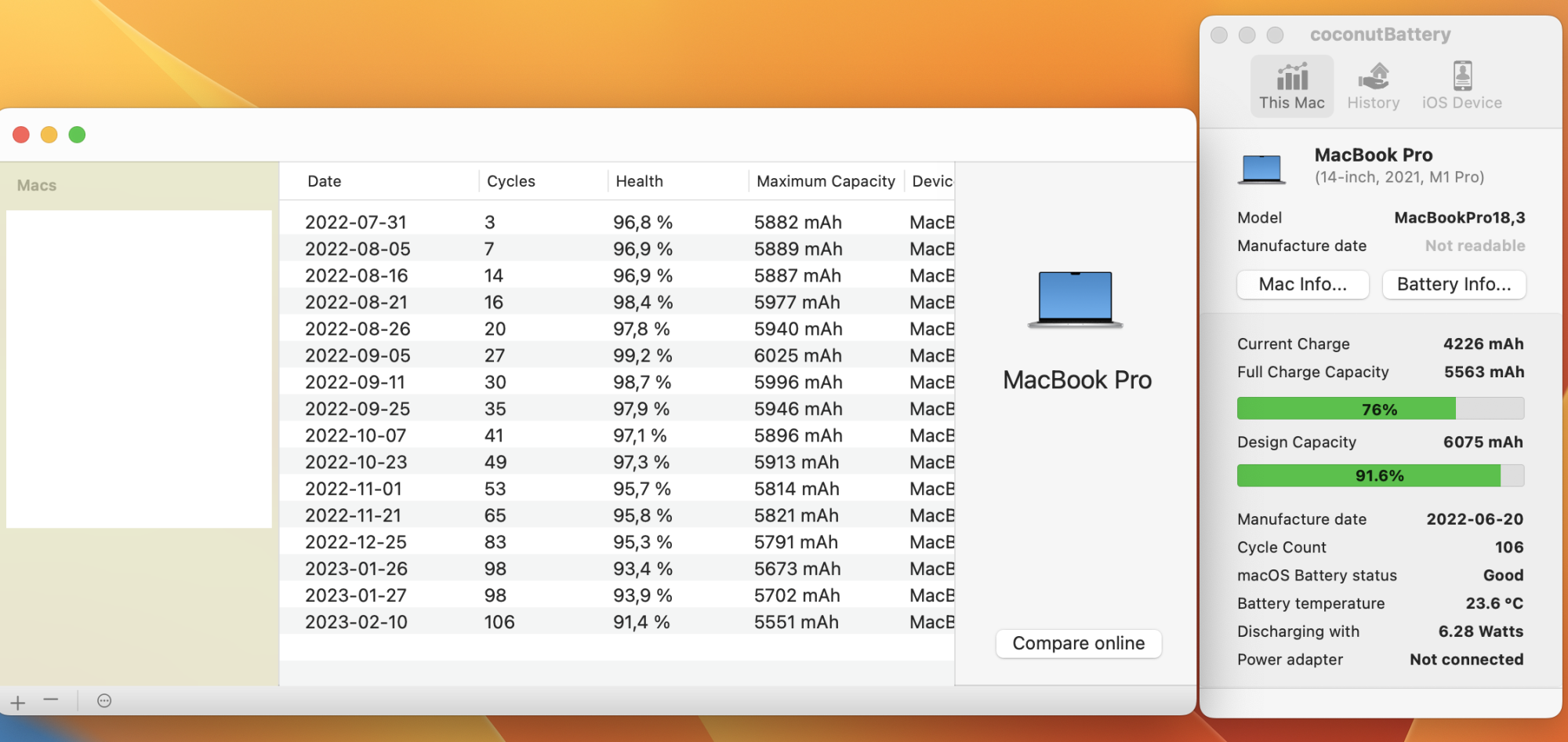1568x742 pixels.
Task: Select the 2022-09-05 history row
Action: pos(617,355)
